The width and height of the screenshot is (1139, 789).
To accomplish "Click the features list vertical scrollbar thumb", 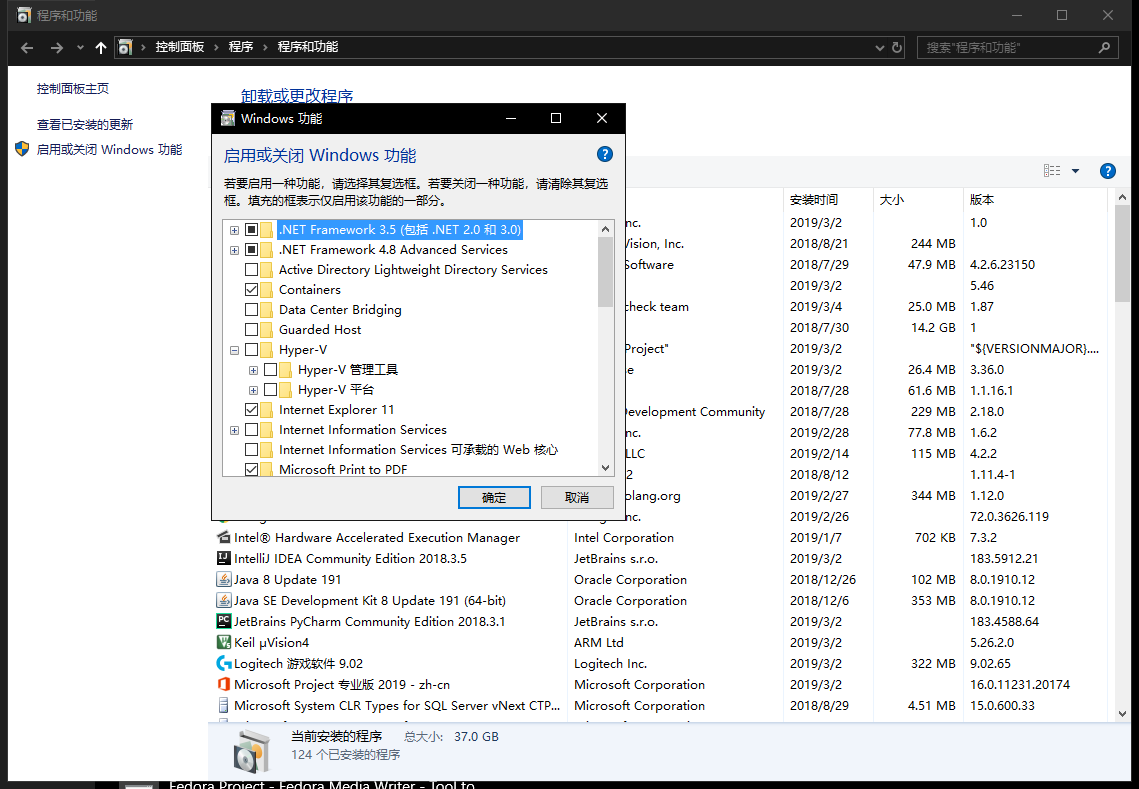I will pos(605,272).
